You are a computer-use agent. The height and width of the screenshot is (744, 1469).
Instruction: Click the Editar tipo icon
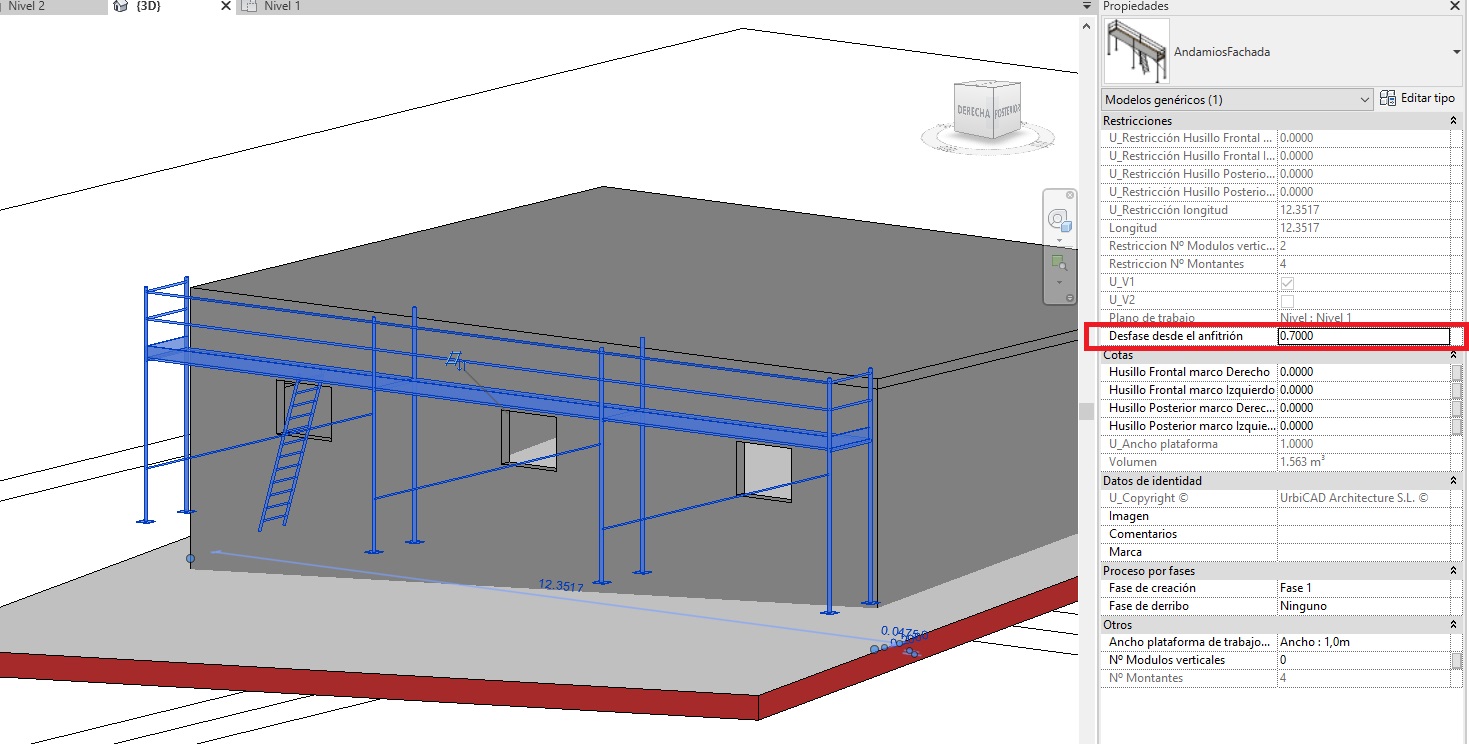(x=1387, y=98)
